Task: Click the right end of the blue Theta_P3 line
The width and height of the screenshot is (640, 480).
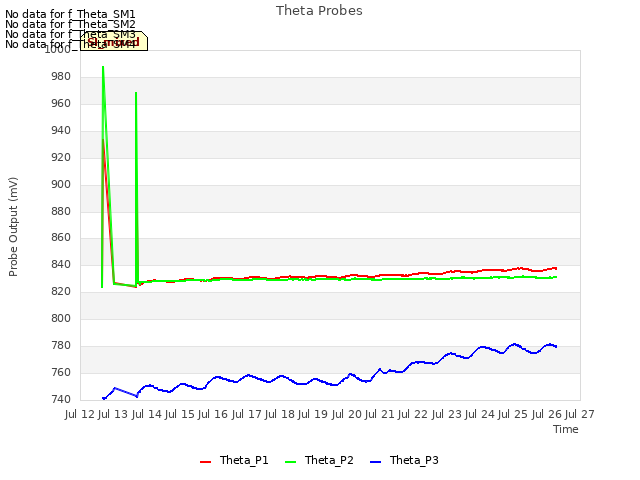Action: point(556,347)
